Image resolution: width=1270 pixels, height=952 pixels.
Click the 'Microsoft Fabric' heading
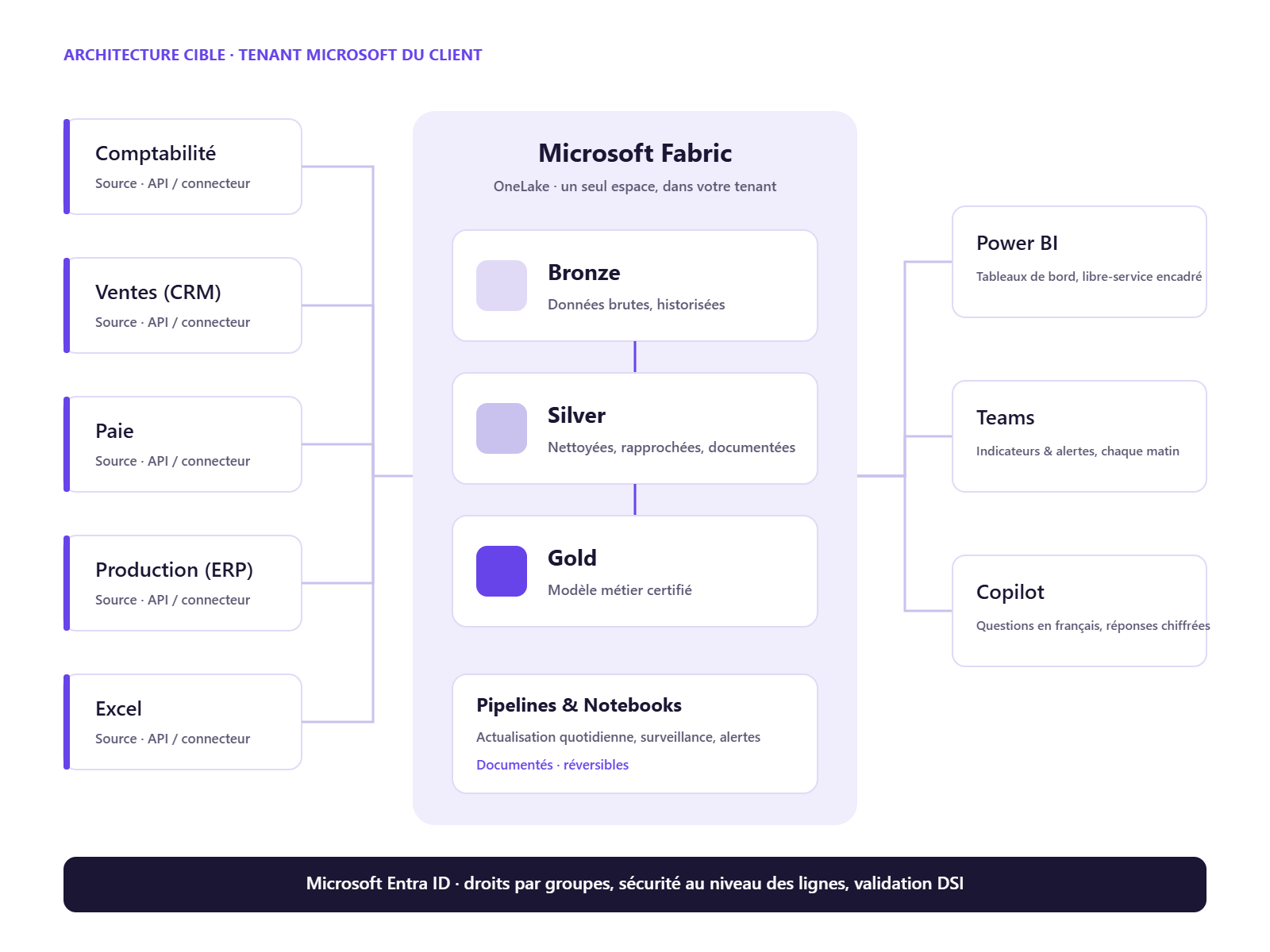coord(635,153)
